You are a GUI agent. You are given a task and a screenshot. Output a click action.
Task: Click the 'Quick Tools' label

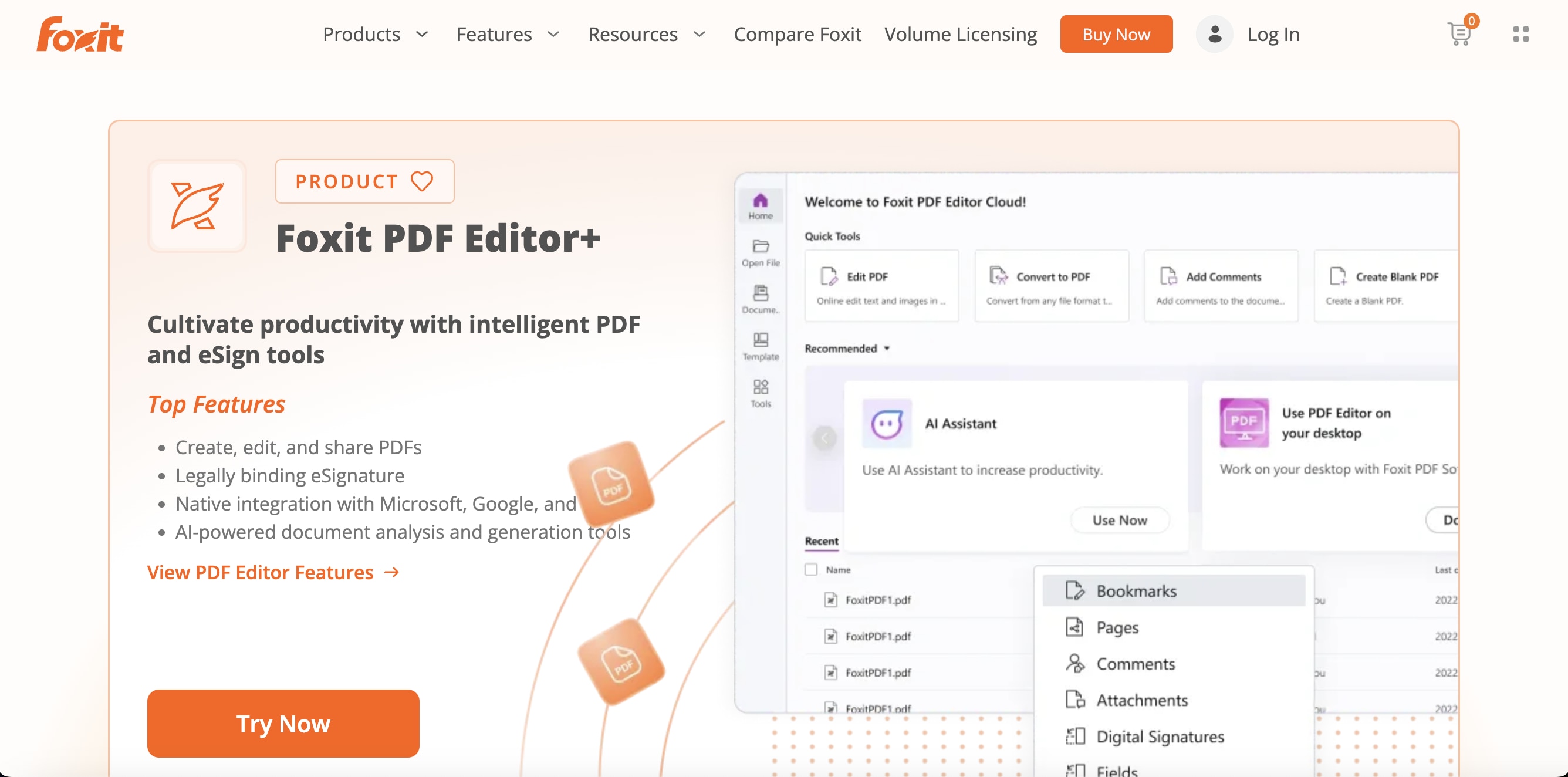(x=832, y=237)
